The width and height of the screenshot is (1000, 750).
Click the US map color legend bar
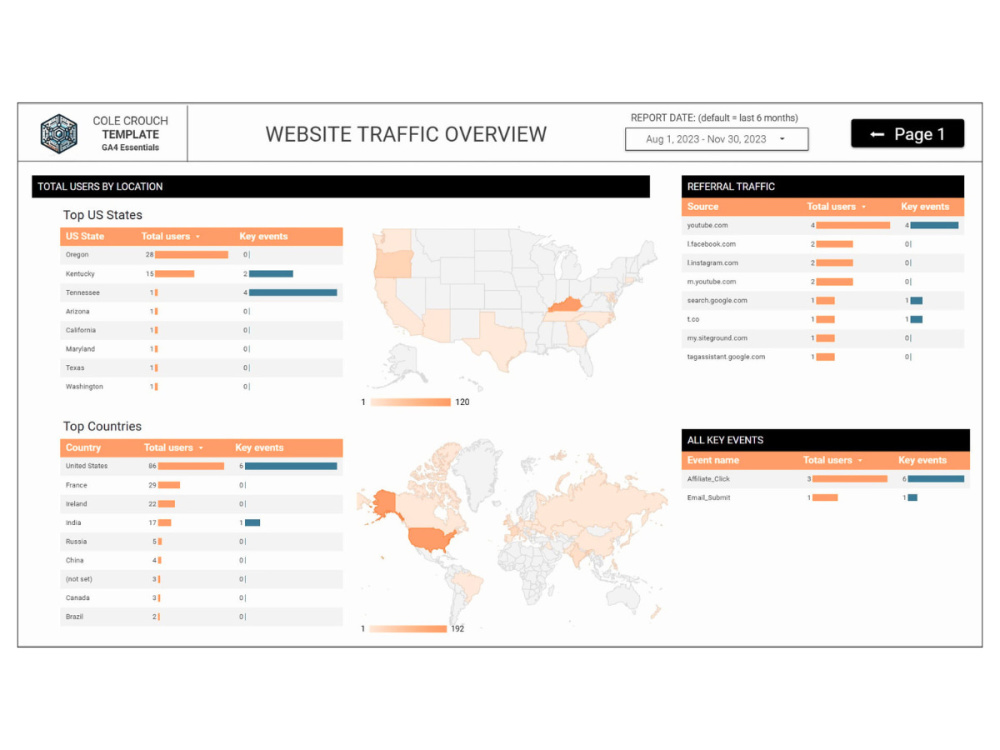411,402
